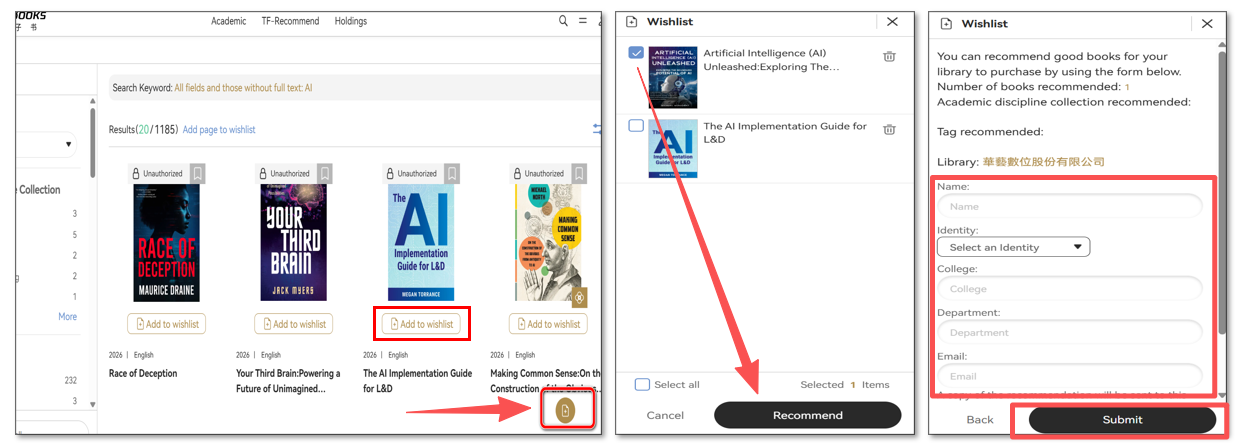The height and width of the screenshot is (444, 1245).
Task: Uncheck Artificial Intelligence Unleashed checkbox
Action: click(636, 53)
